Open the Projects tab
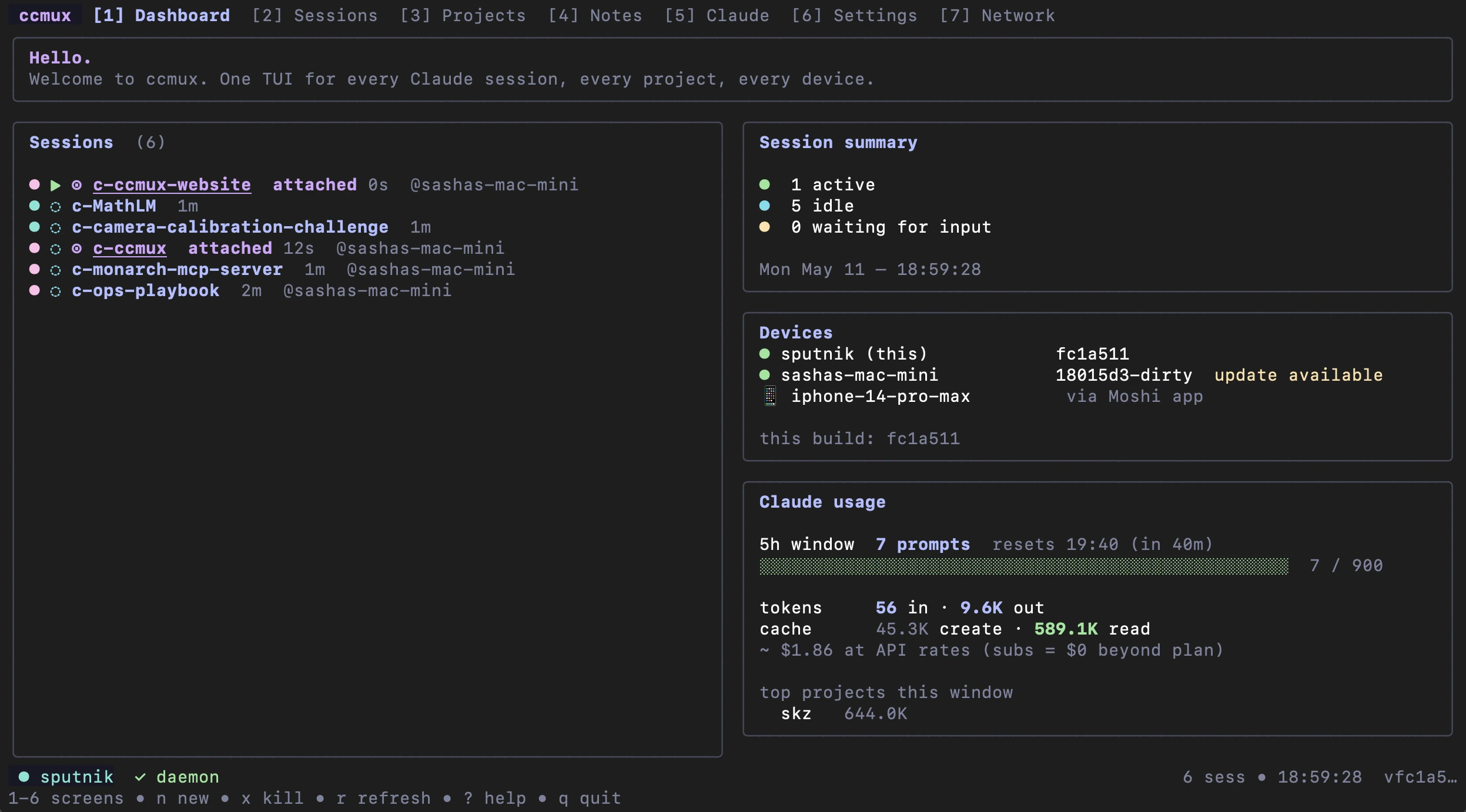The height and width of the screenshot is (812, 1466). (463, 15)
